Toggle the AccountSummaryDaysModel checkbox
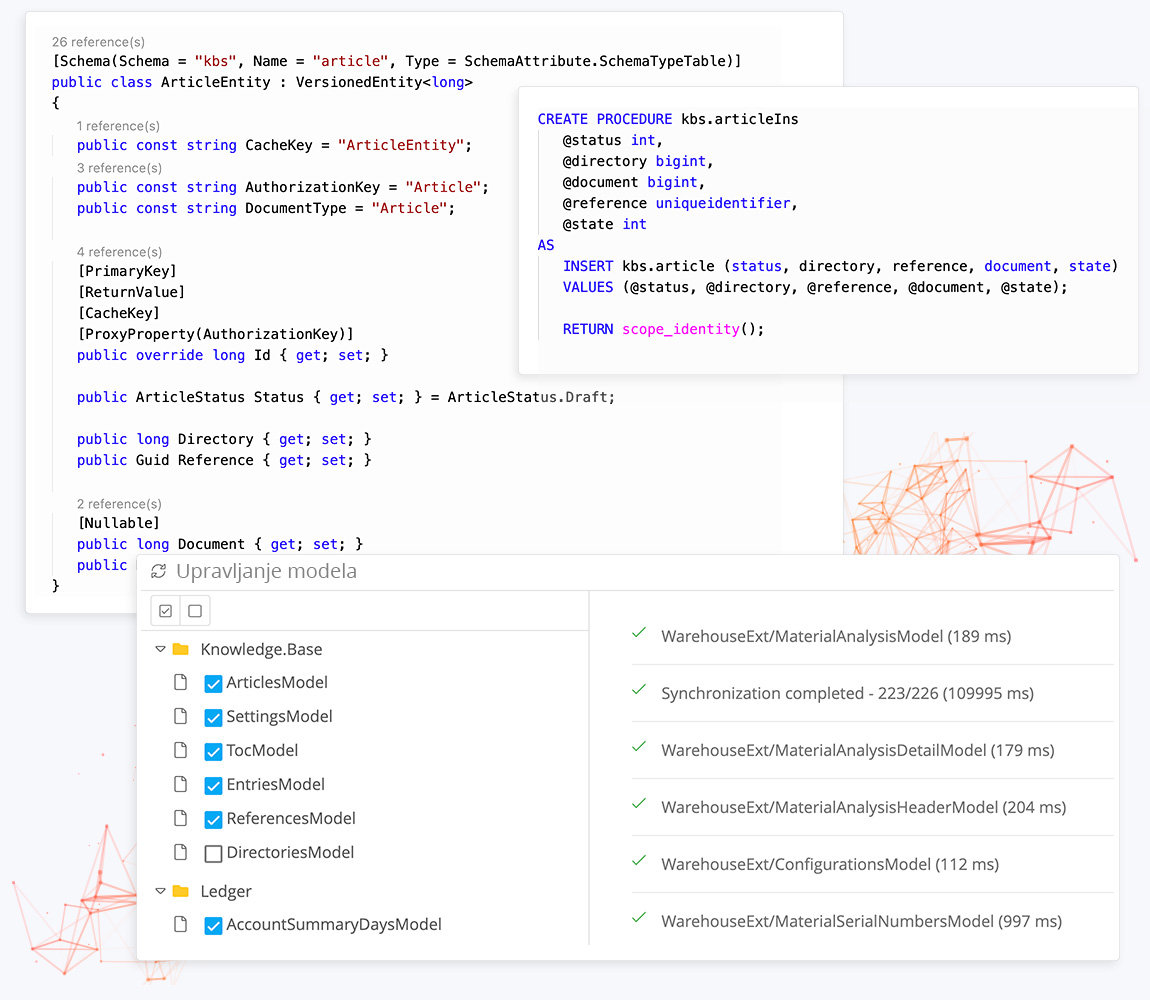Viewport: 1150px width, 1000px height. 213,926
